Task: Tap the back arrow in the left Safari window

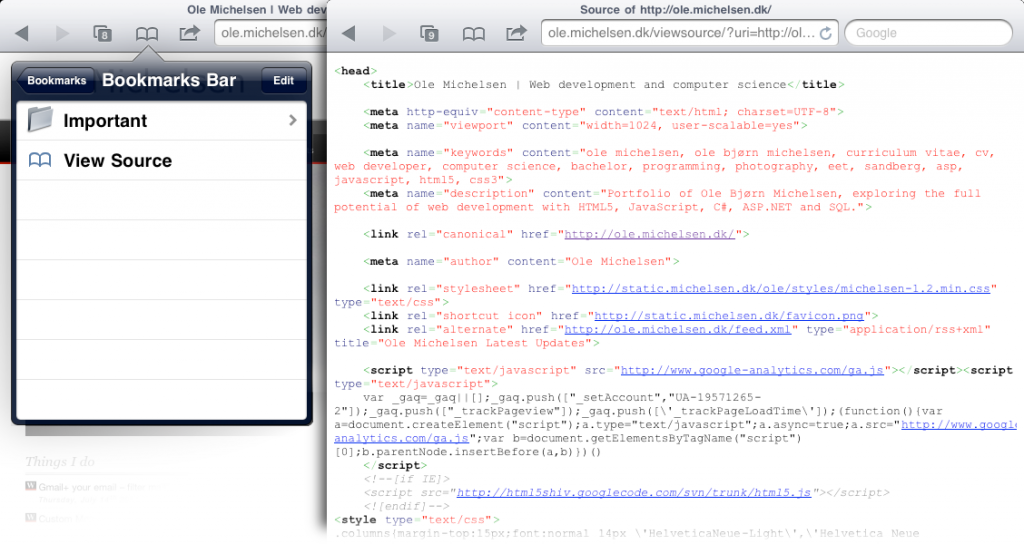Action: pos(22,33)
